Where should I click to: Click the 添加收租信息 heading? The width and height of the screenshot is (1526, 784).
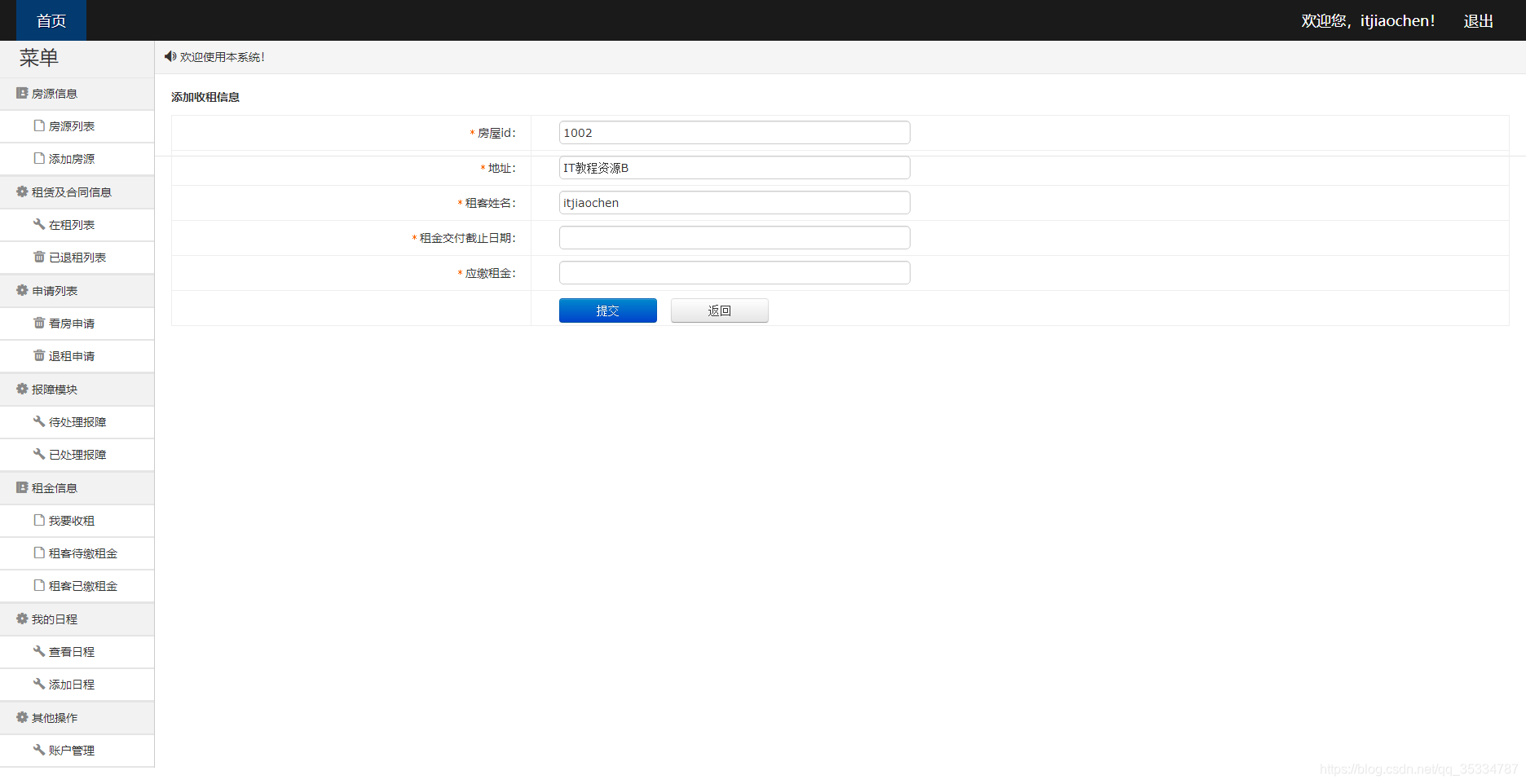click(x=205, y=97)
